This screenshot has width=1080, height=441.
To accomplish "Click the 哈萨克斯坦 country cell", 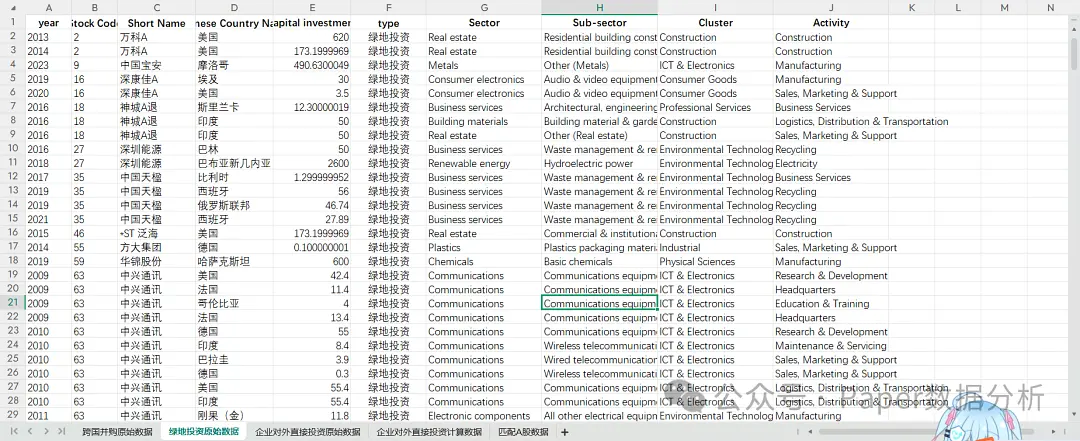I will (x=234, y=261).
